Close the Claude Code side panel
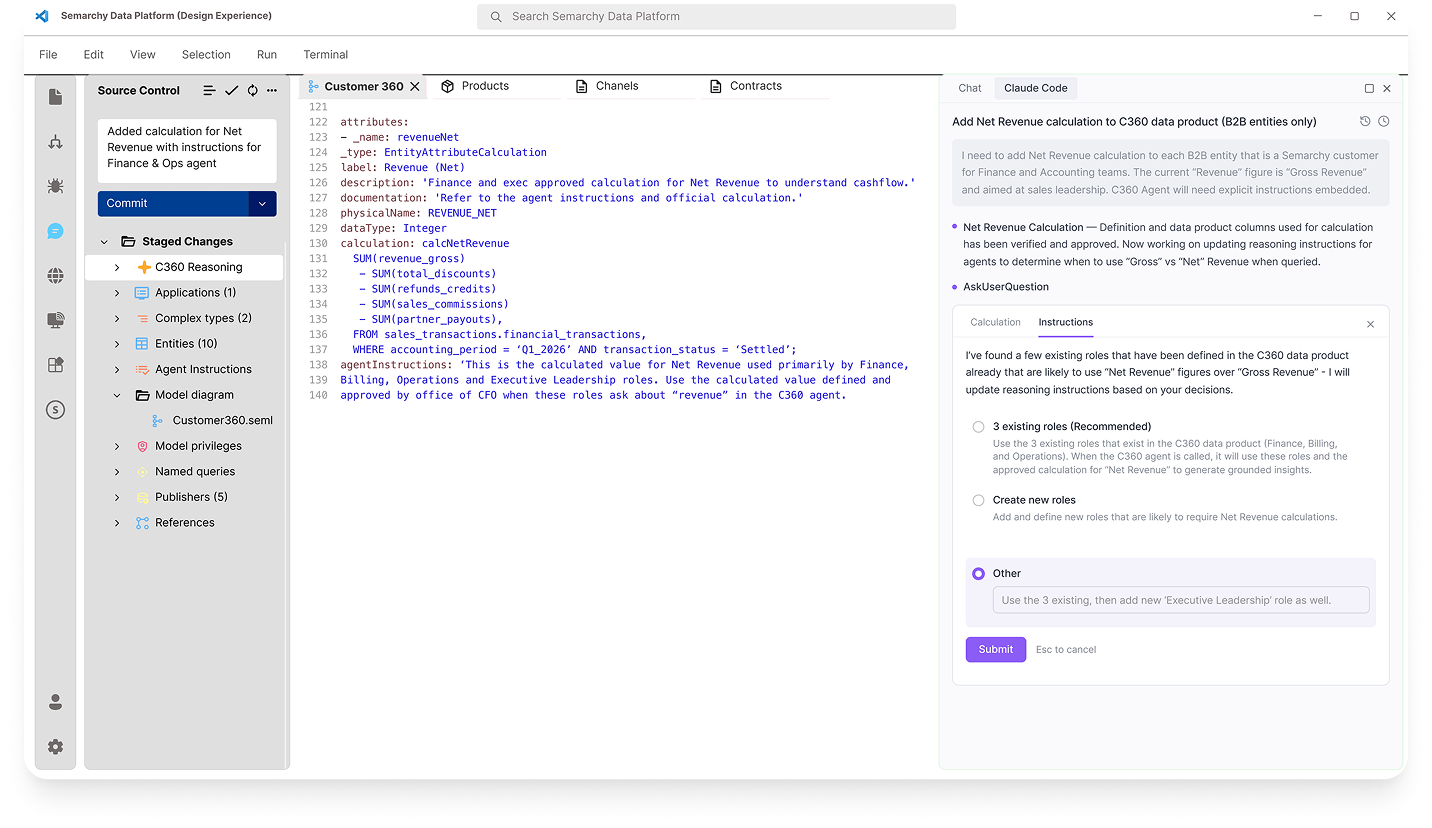The image size is (1432, 828). coord(1387,88)
